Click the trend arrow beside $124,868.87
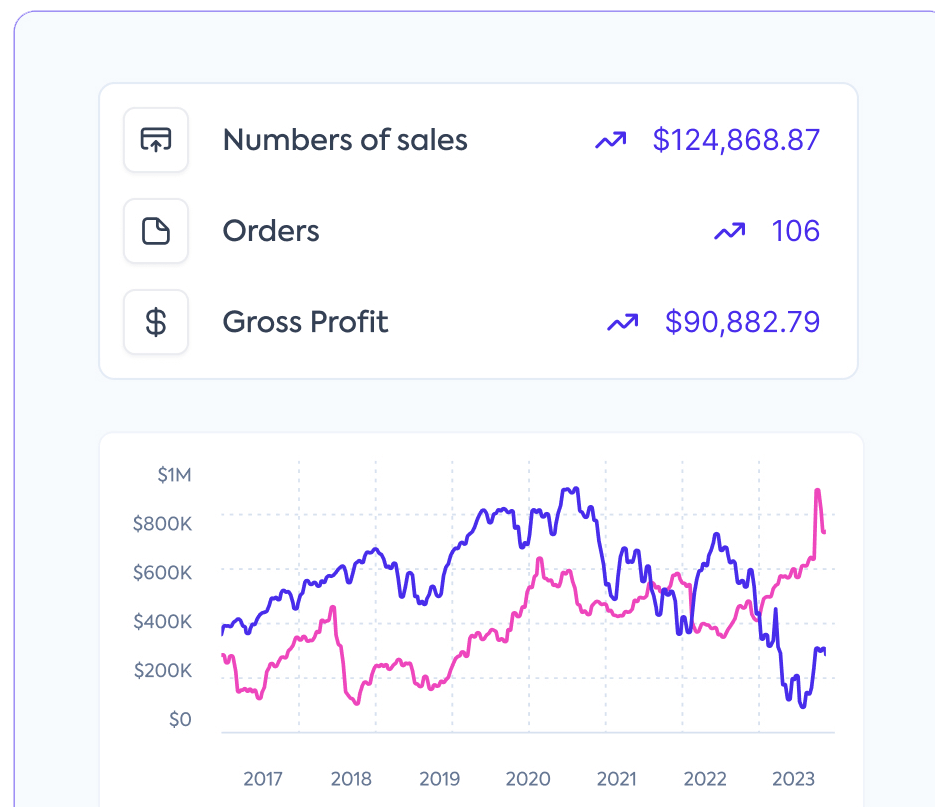 pos(610,141)
